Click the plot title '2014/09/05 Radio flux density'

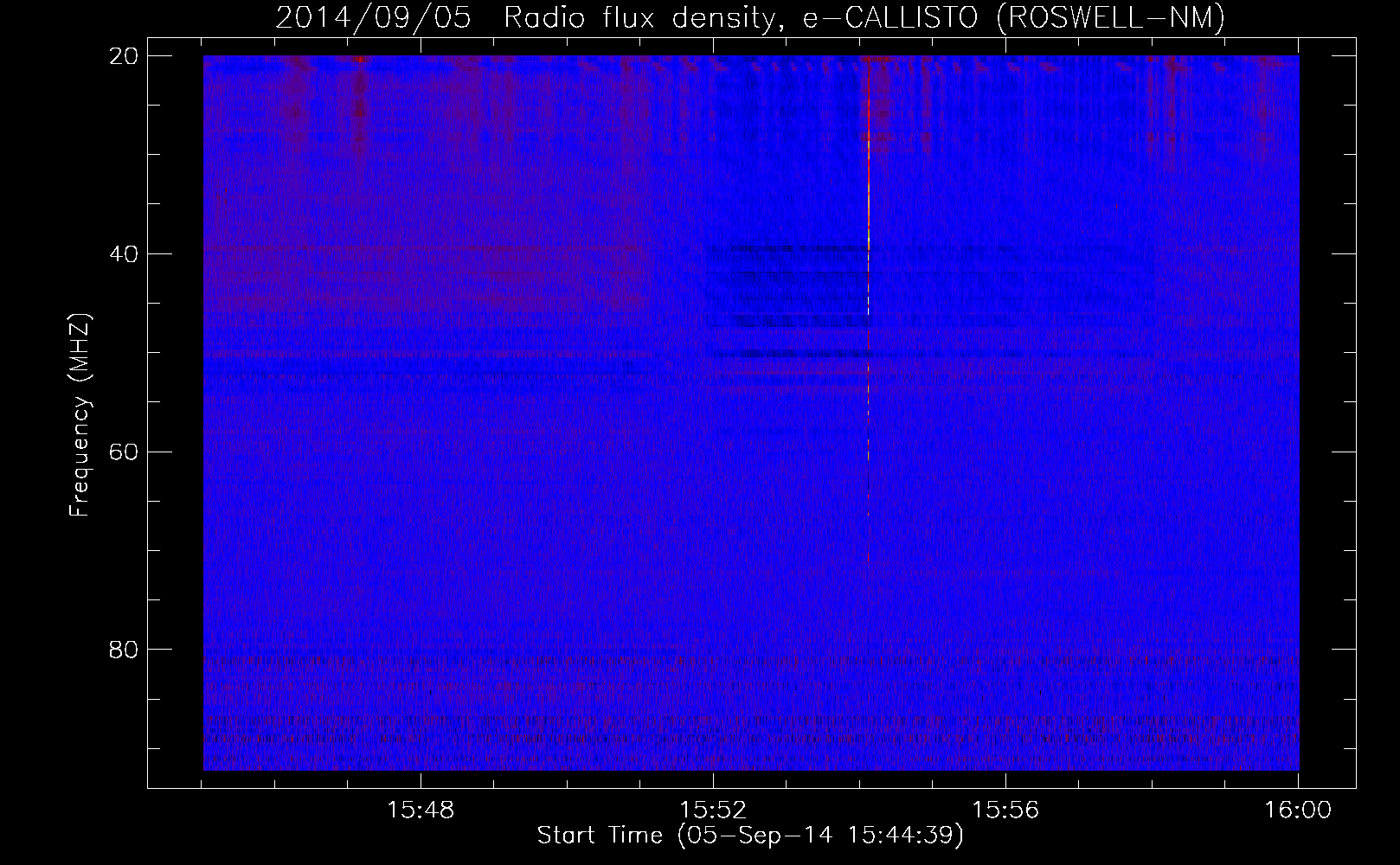[525, 18]
